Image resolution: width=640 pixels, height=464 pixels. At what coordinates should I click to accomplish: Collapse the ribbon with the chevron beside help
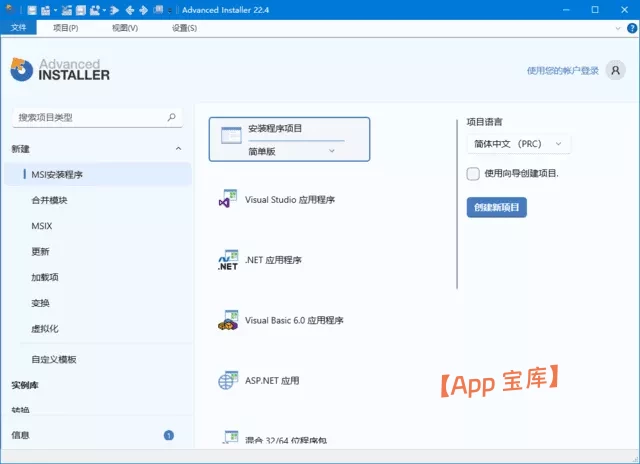pyautogui.click(x=618, y=28)
